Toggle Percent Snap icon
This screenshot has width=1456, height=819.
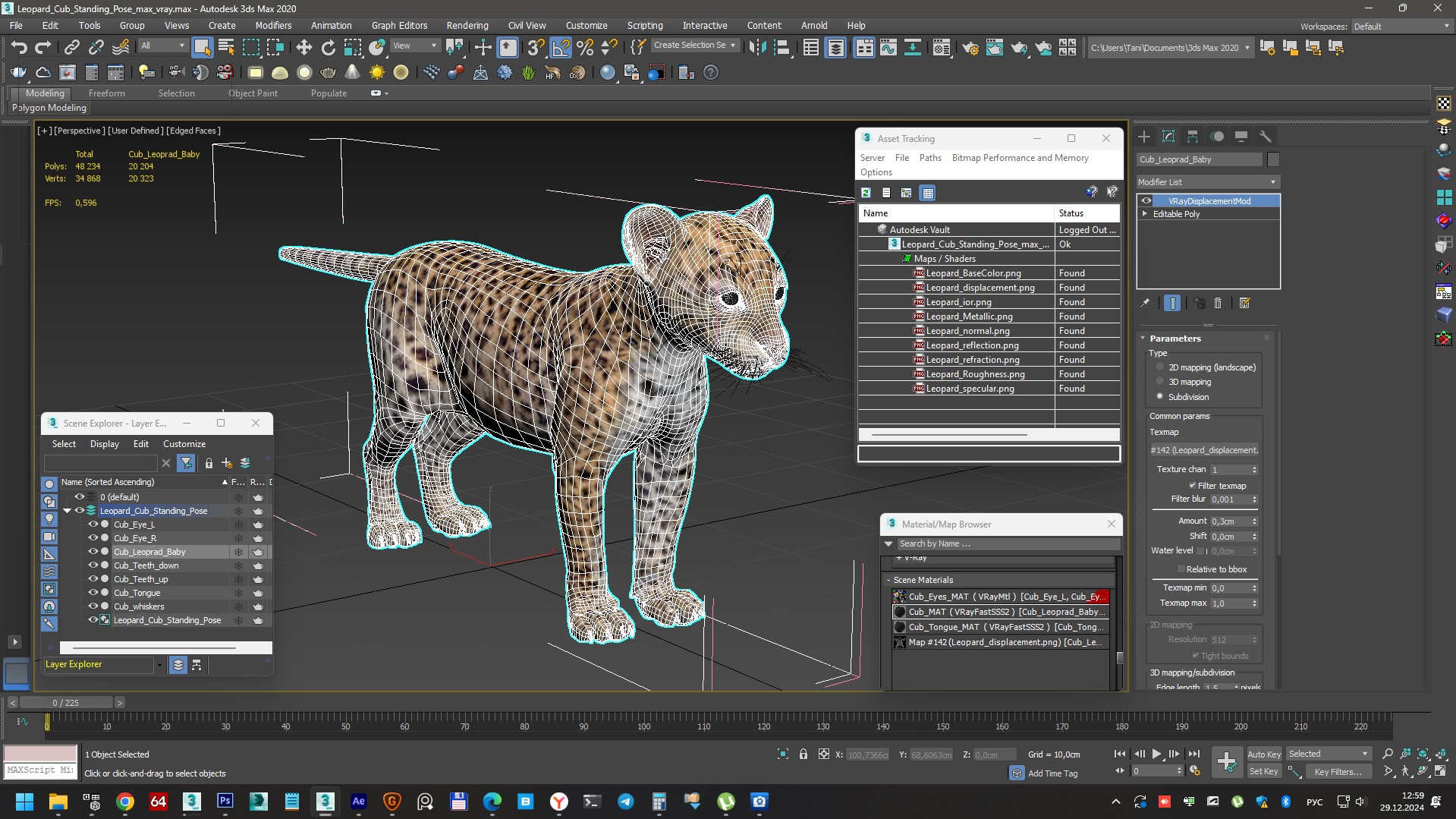coord(585,48)
